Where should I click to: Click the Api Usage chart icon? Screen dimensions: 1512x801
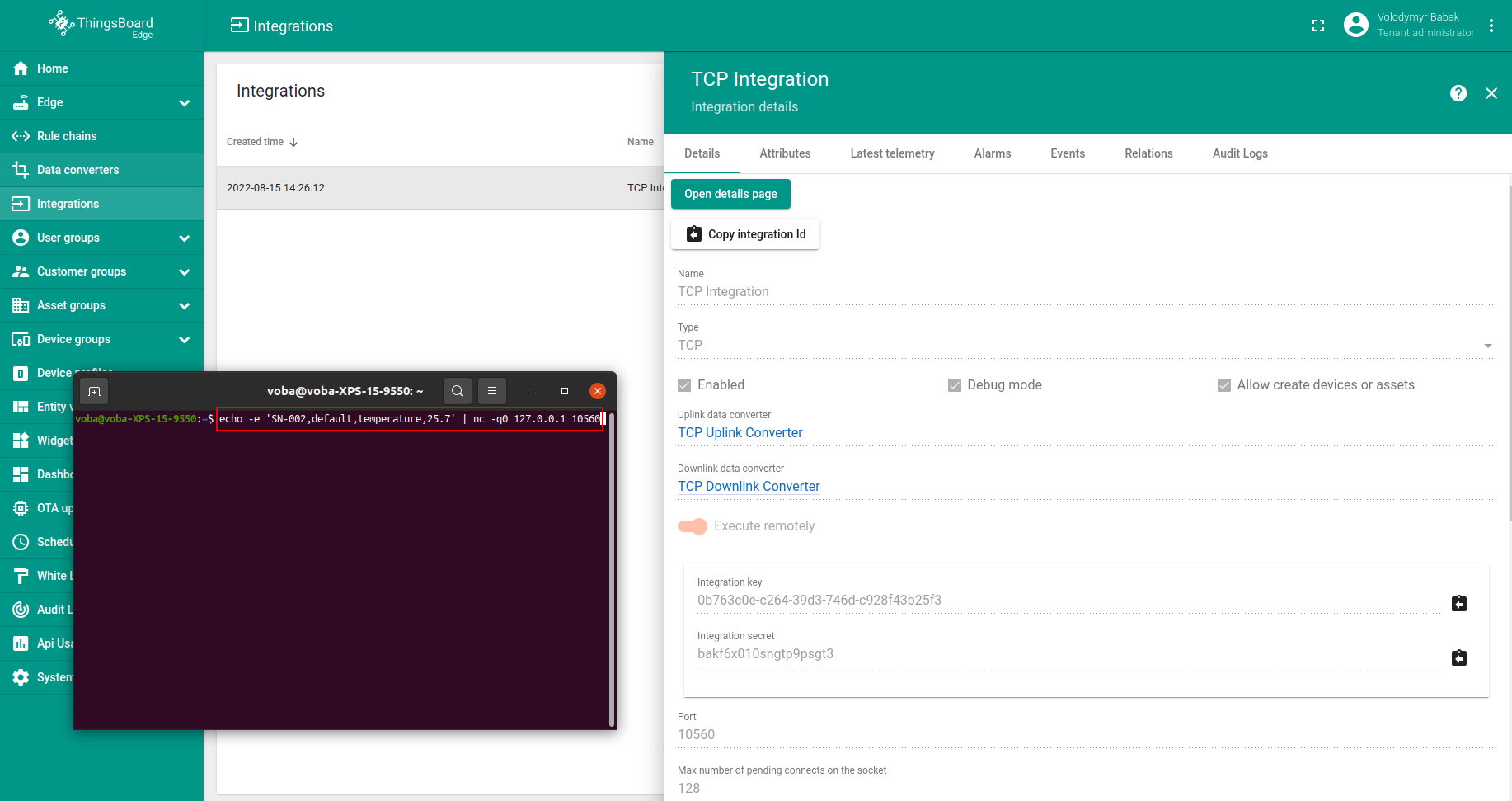21,643
